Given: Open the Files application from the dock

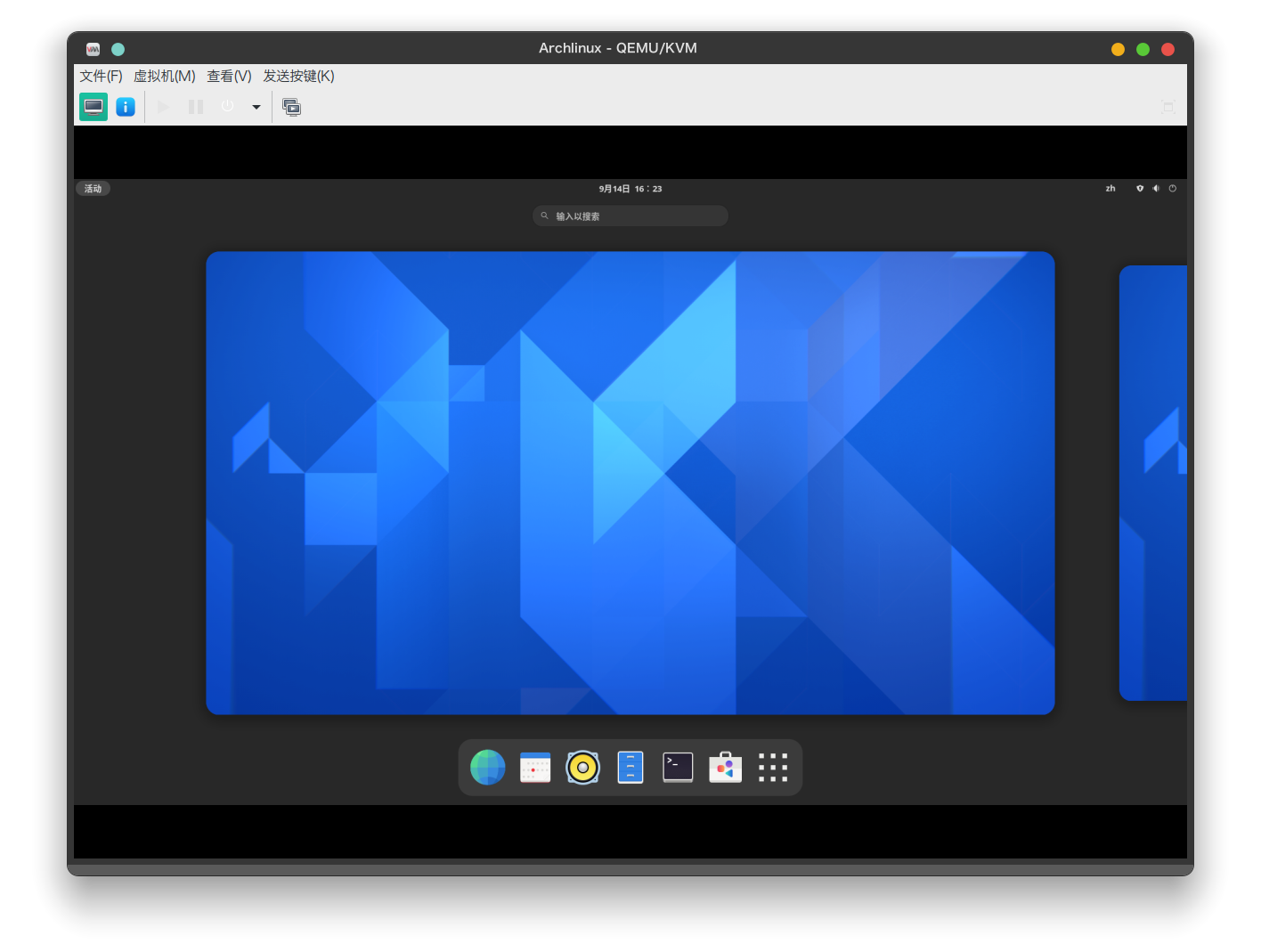Looking at the screenshot, I should [630, 767].
